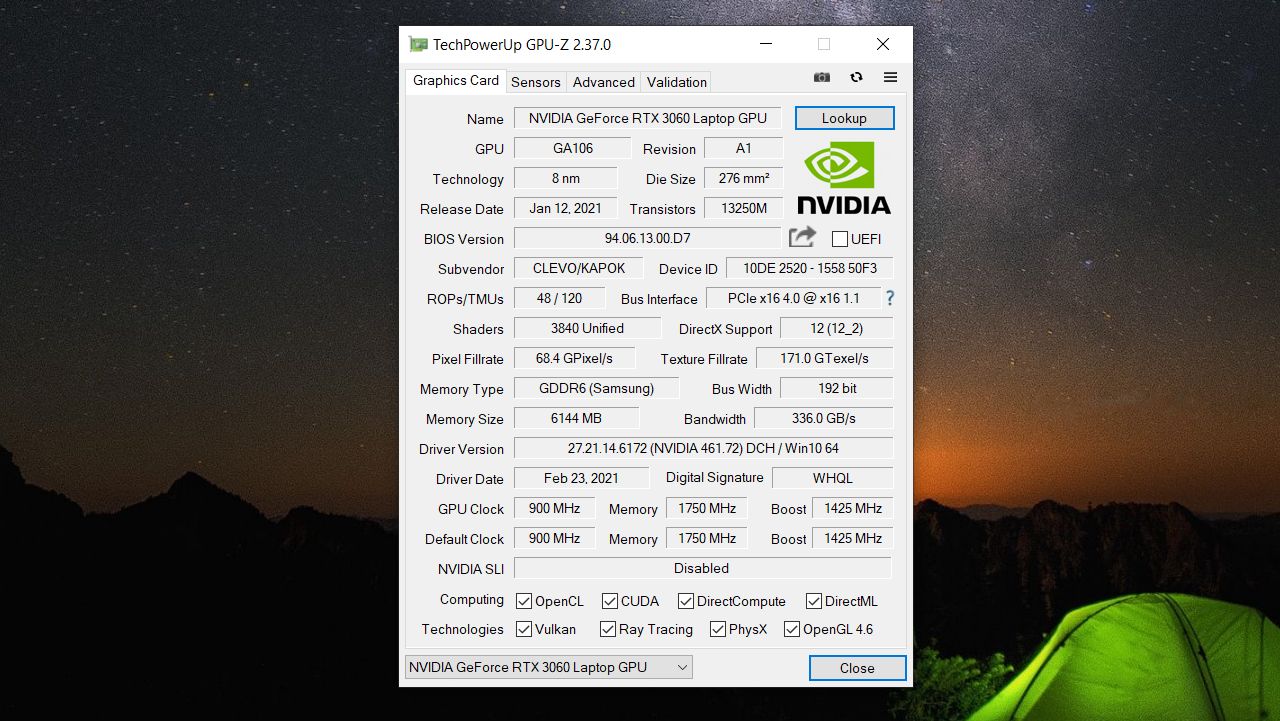1280x721 pixels.
Task: Open the Validation tab
Action: (675, 82)
